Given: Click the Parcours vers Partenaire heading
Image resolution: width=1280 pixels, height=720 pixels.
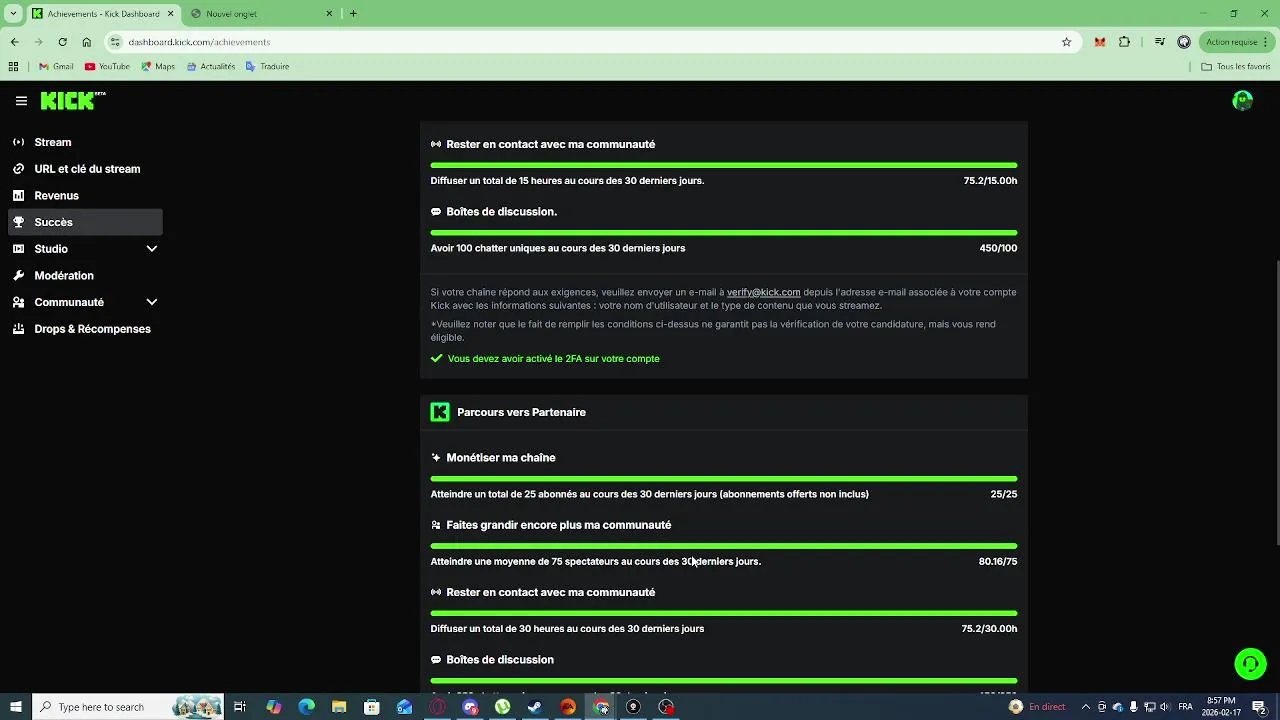Looking at the screenshot, I should 521,412.
